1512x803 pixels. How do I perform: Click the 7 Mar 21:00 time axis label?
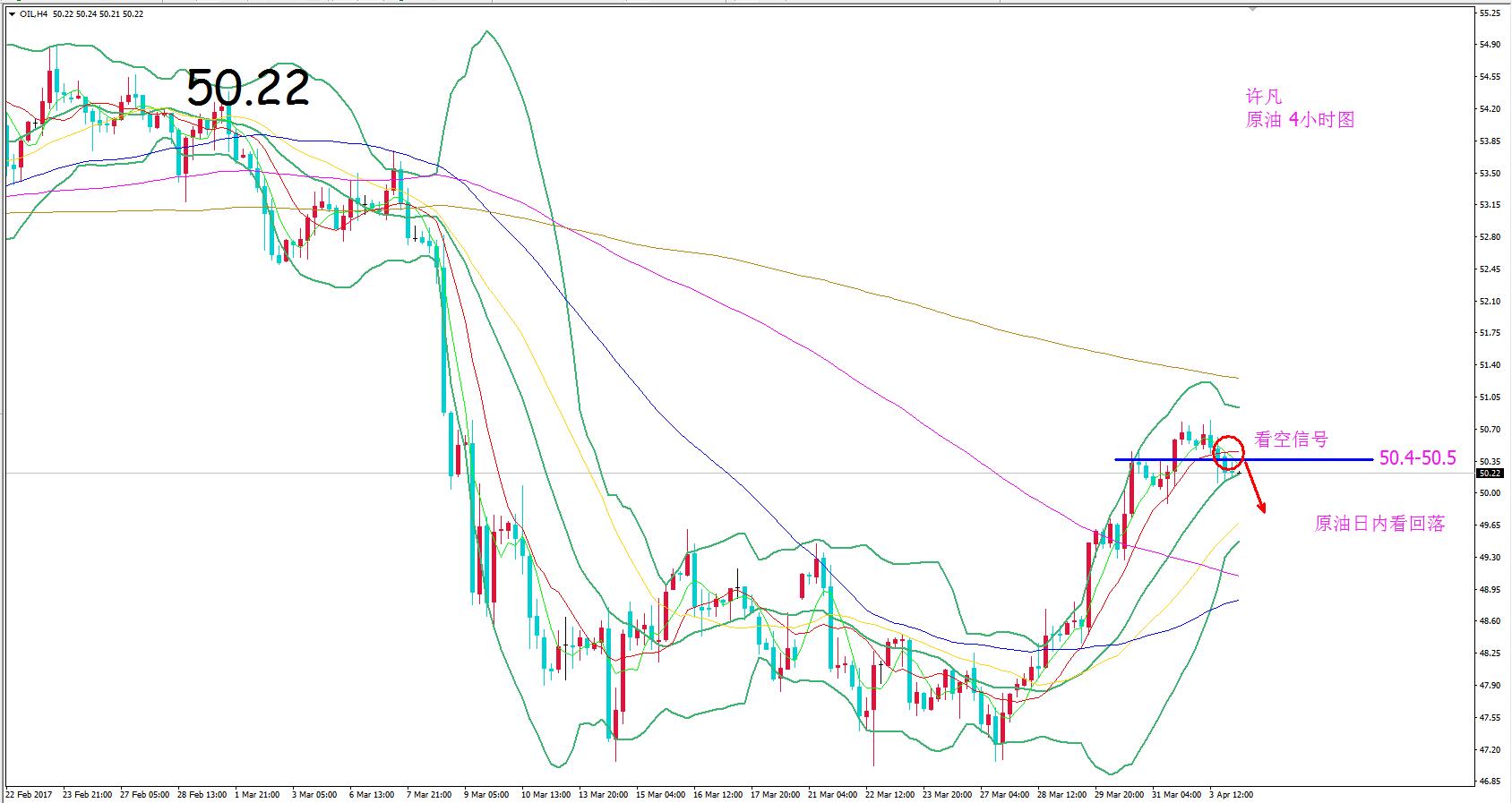(429, 795)
